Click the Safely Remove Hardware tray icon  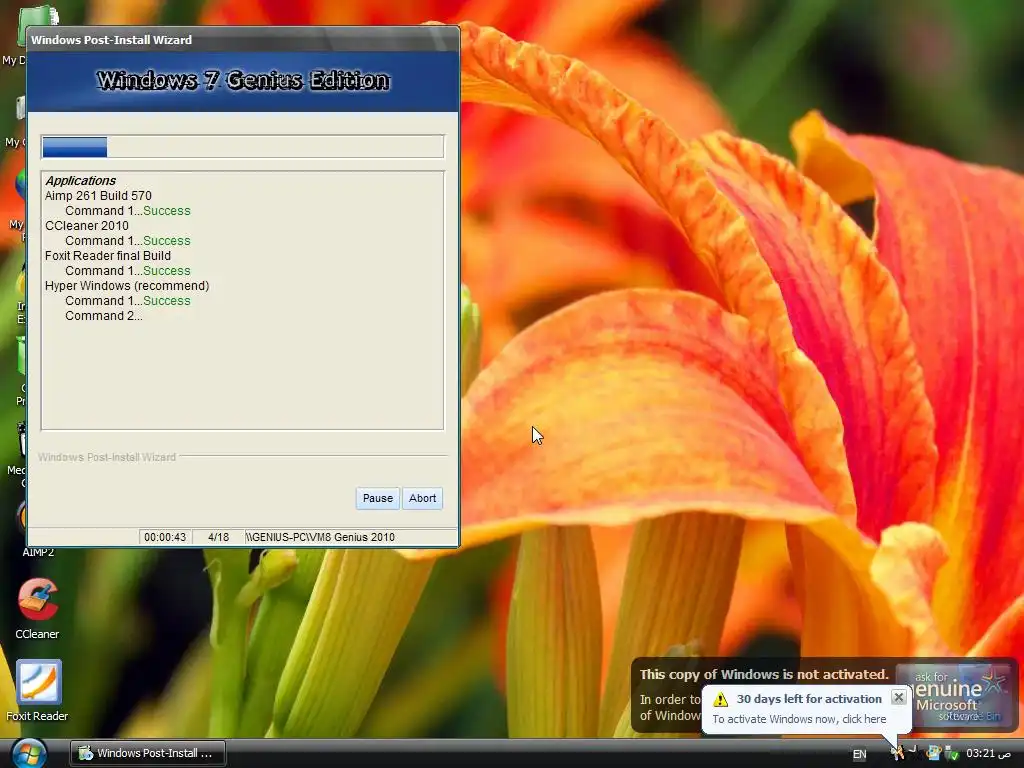tap(951, 753)
